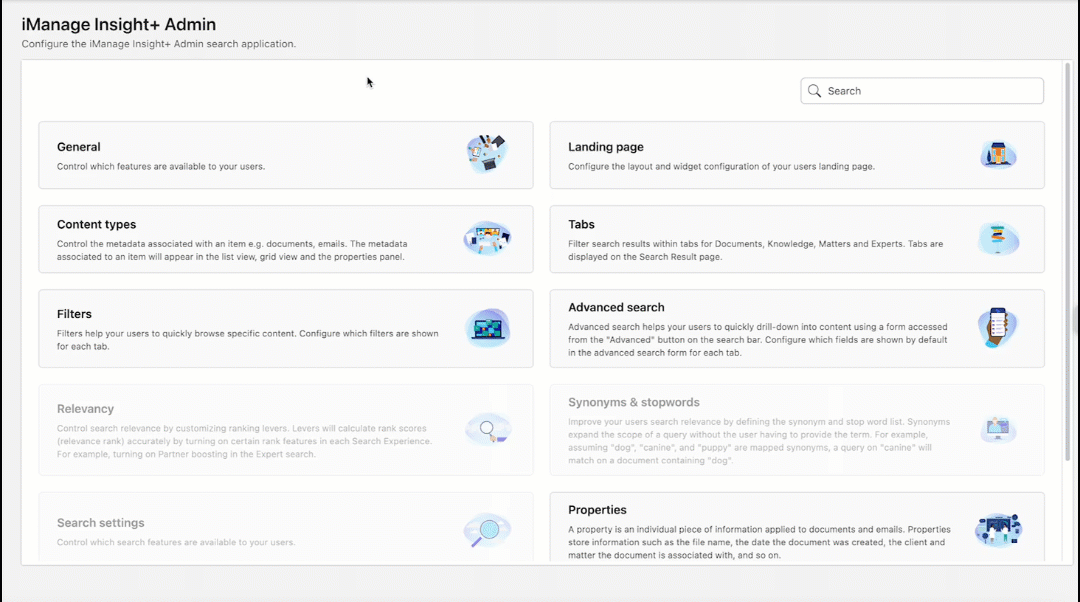Select the Relevancy heading
Viewport: 1080px width, 602px height.
coord(85,409)
